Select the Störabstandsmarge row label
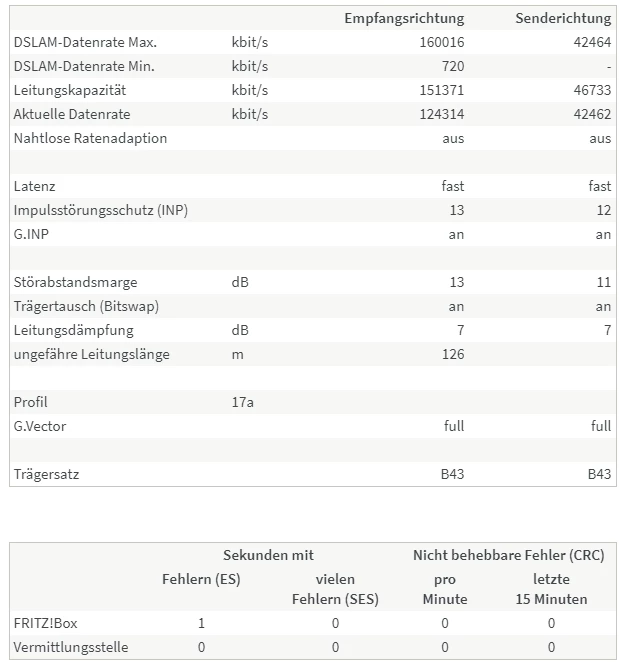Viewport: 619px width, 667px height. tap(76, 283)
